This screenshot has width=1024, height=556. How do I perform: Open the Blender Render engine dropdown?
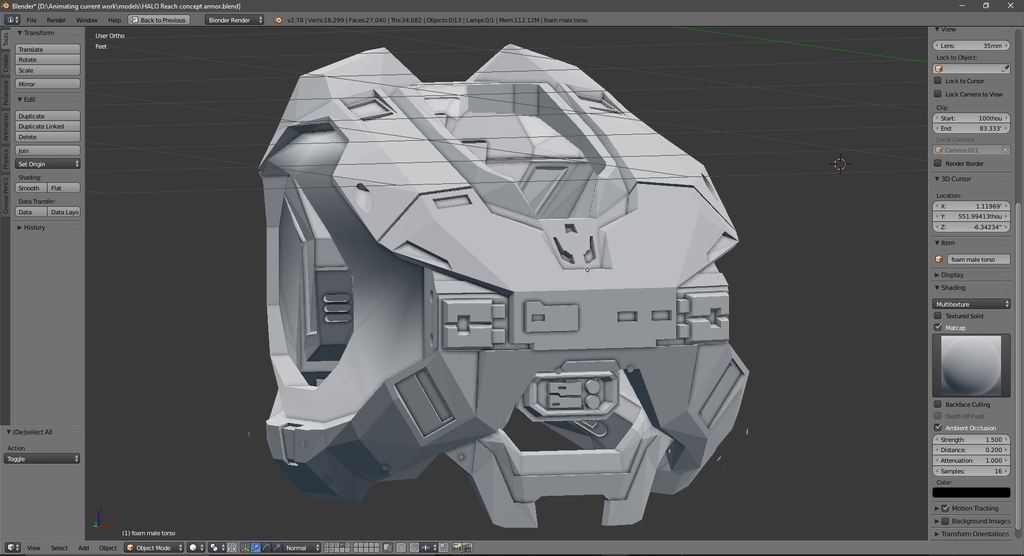point(235,20)
